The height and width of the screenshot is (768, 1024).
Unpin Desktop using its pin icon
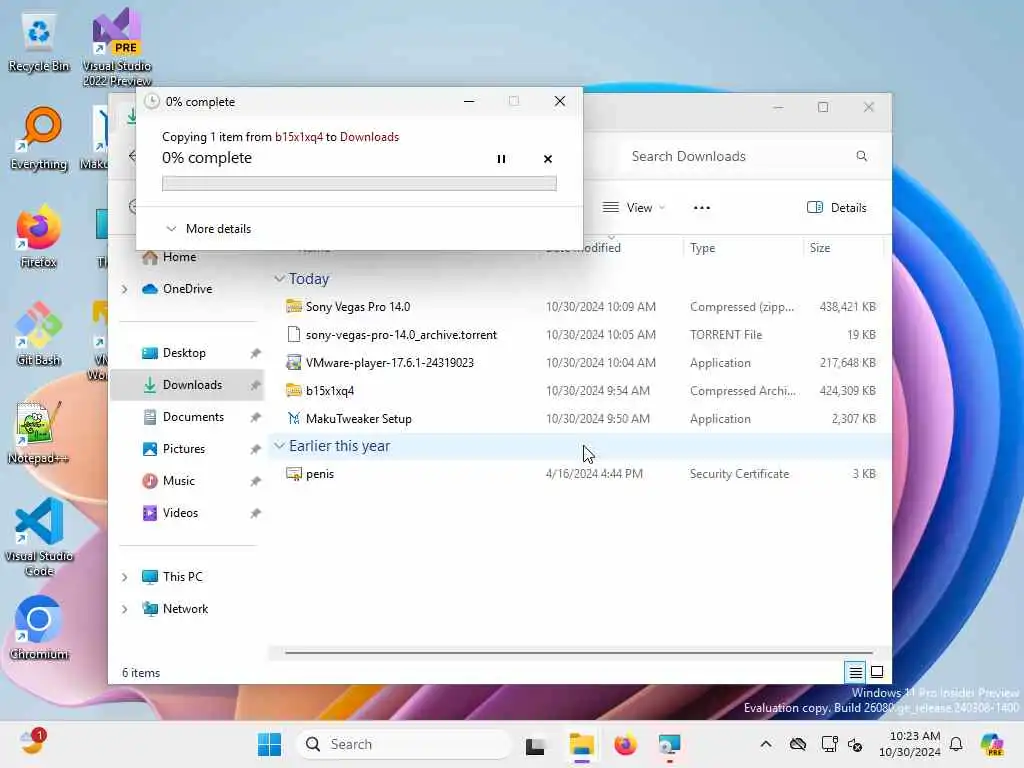[255, 353]
